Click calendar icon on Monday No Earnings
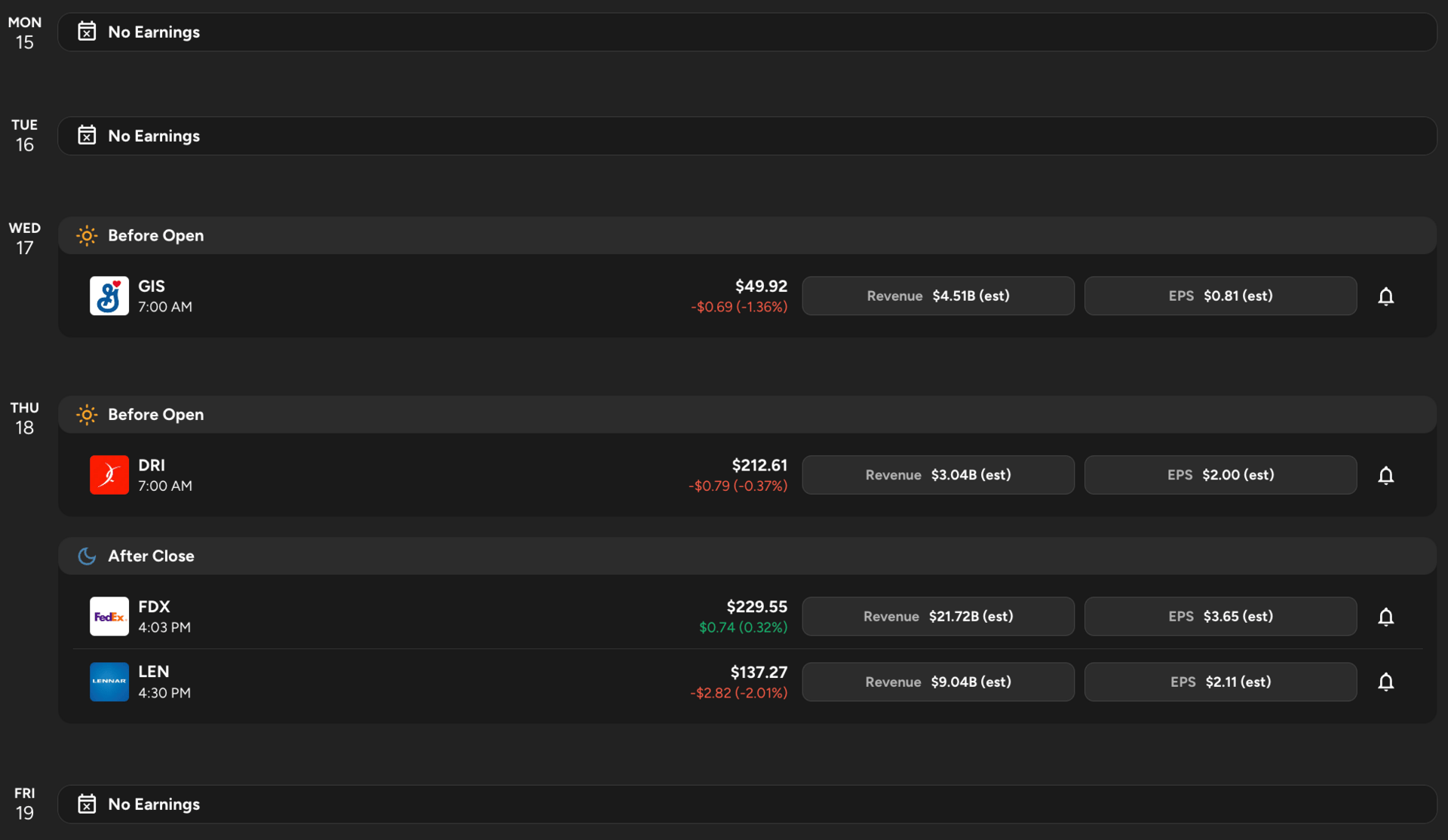Viewport: 1448px width, 840px height. (87, 32)
